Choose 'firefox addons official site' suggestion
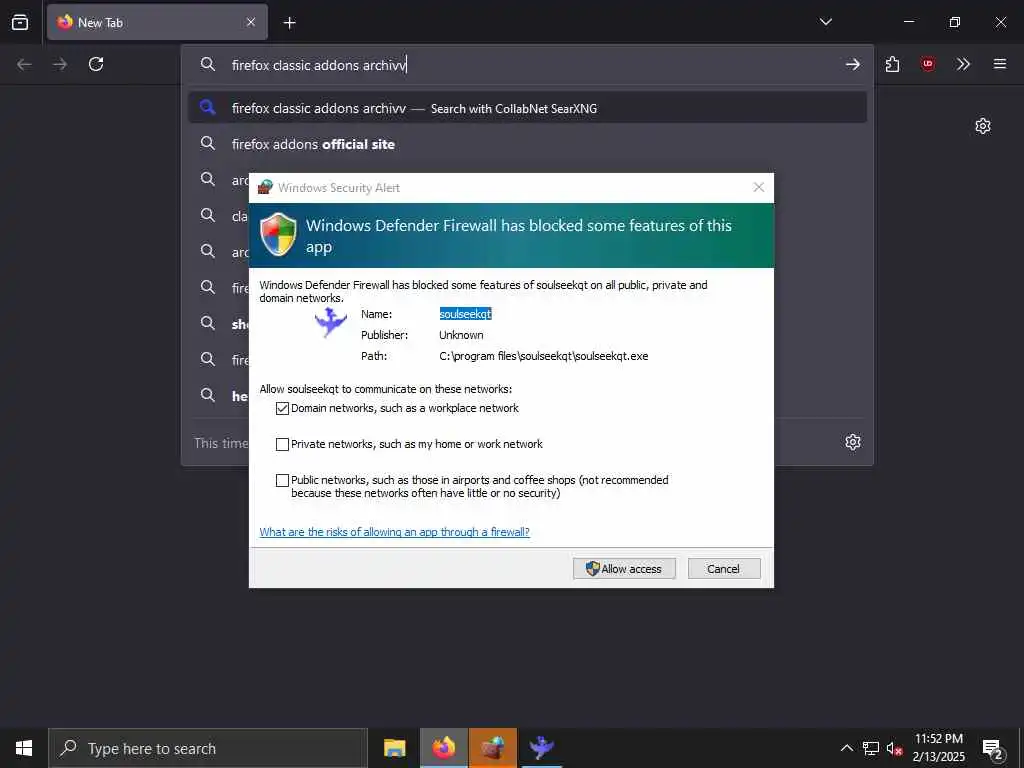 click(x=527, y=144)
